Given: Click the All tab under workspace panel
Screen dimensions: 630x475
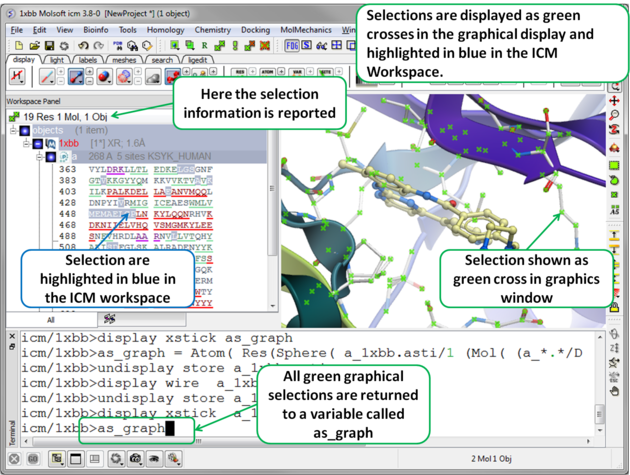Looking at the screenshot, I should tap(50, 320).
